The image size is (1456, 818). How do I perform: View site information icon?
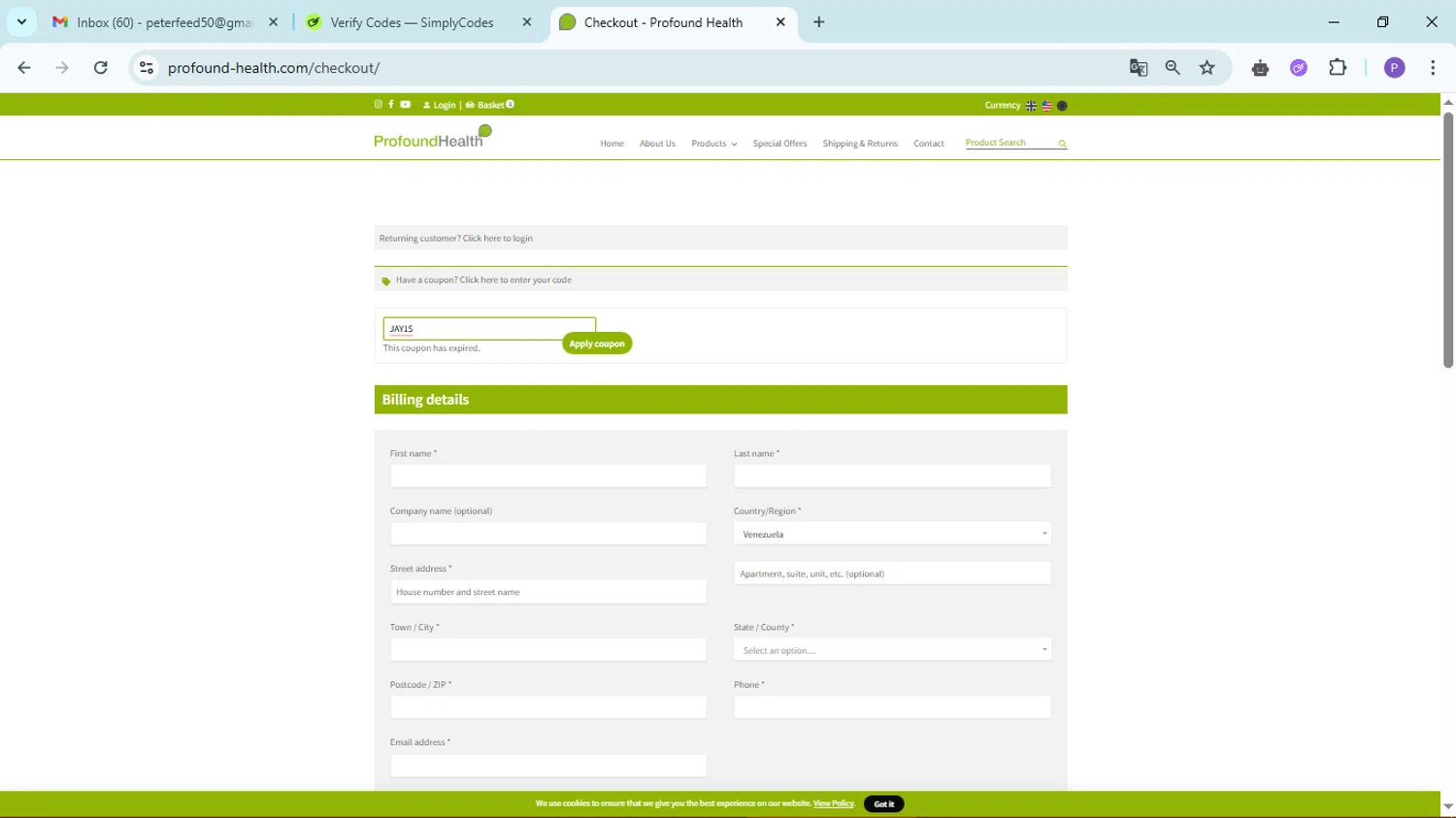[x=147, y=68]
